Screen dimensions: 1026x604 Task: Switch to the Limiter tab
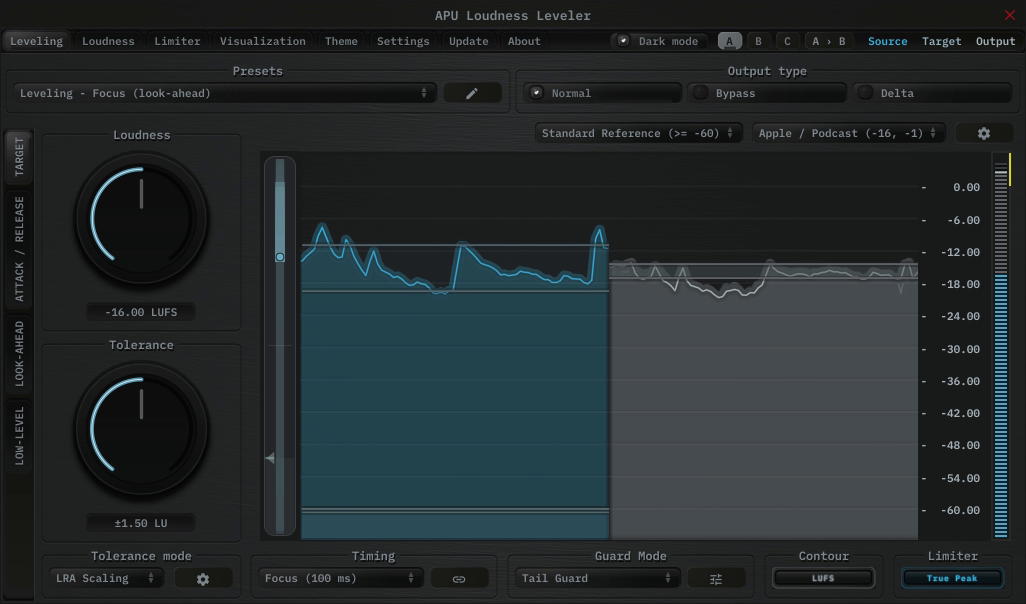(177, 41)
